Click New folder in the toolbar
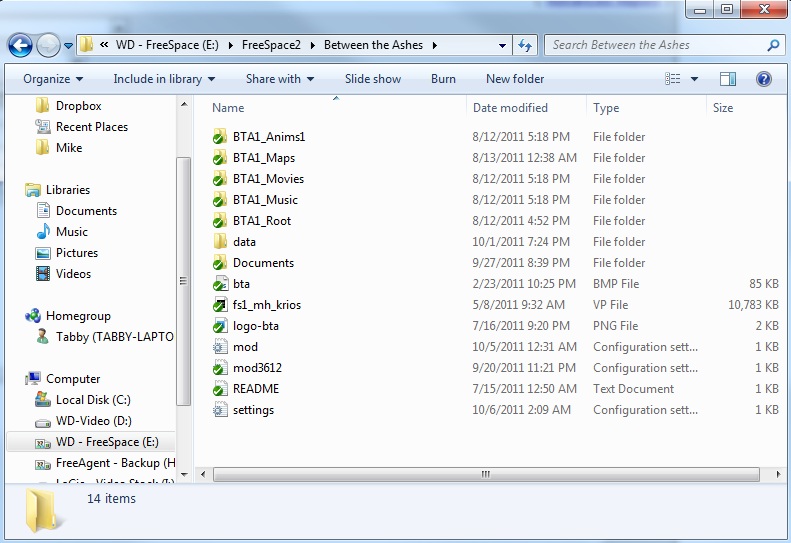The image size is (791, 543). [x=515, y=79]
